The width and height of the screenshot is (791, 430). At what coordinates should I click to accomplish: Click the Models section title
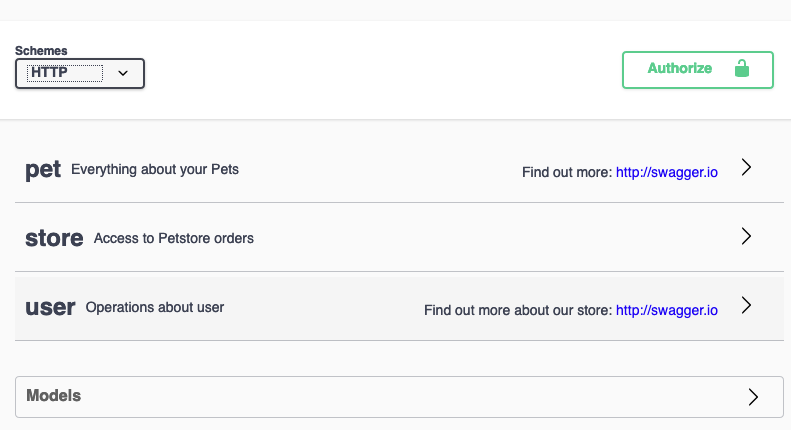point(53,396)
